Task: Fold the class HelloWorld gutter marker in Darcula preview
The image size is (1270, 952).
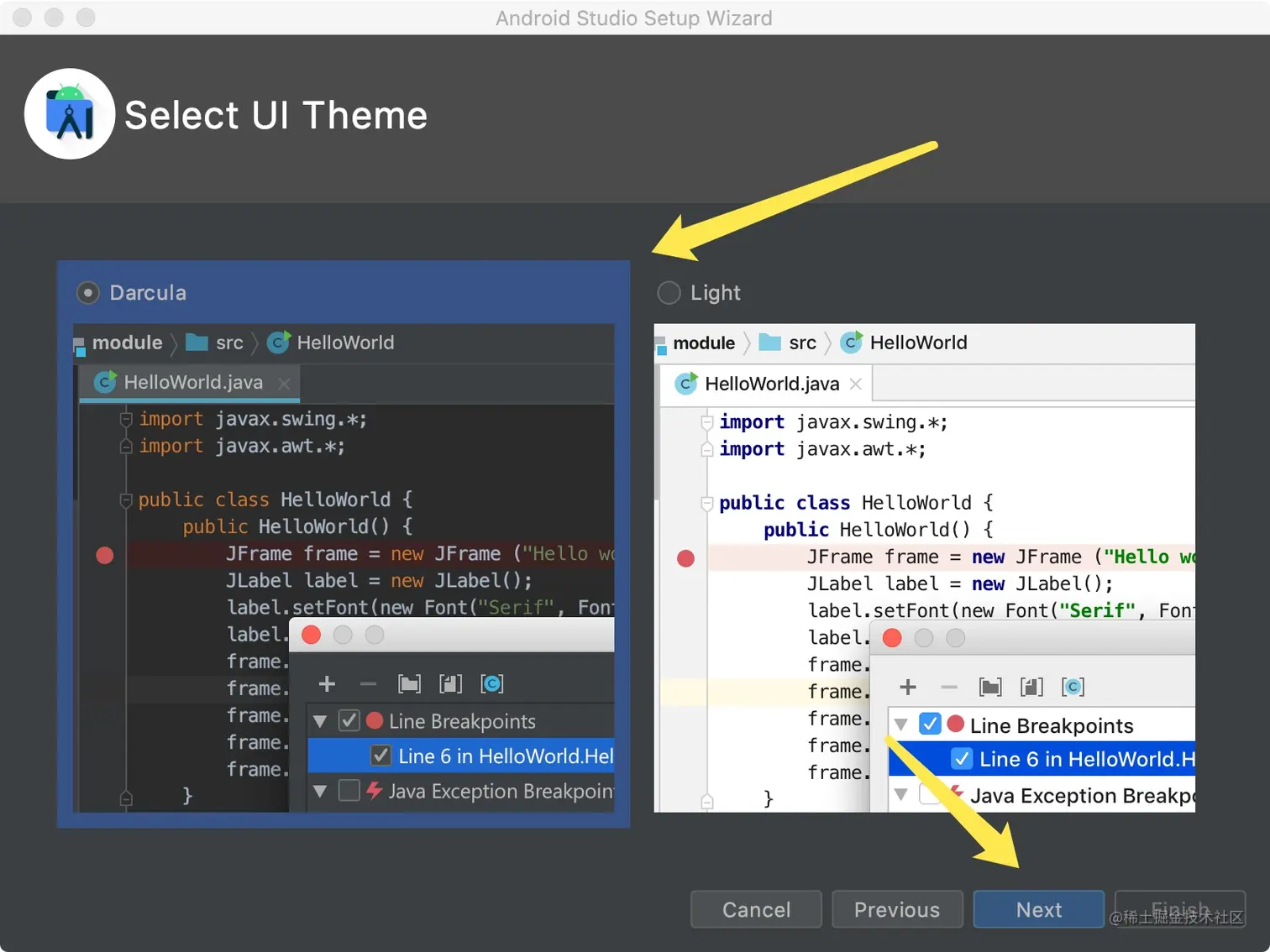Action: click(126, 500)
